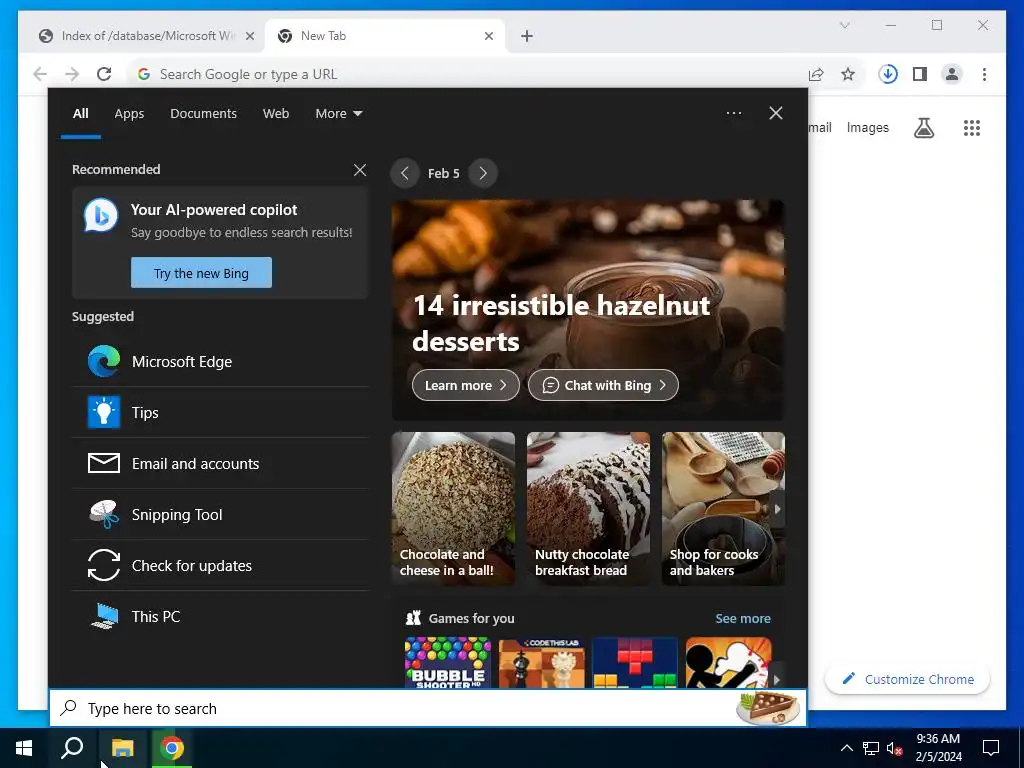1024x768 pixels.
Task: Click the Bing copilot logo icon
Action: [x=101, y=215]
